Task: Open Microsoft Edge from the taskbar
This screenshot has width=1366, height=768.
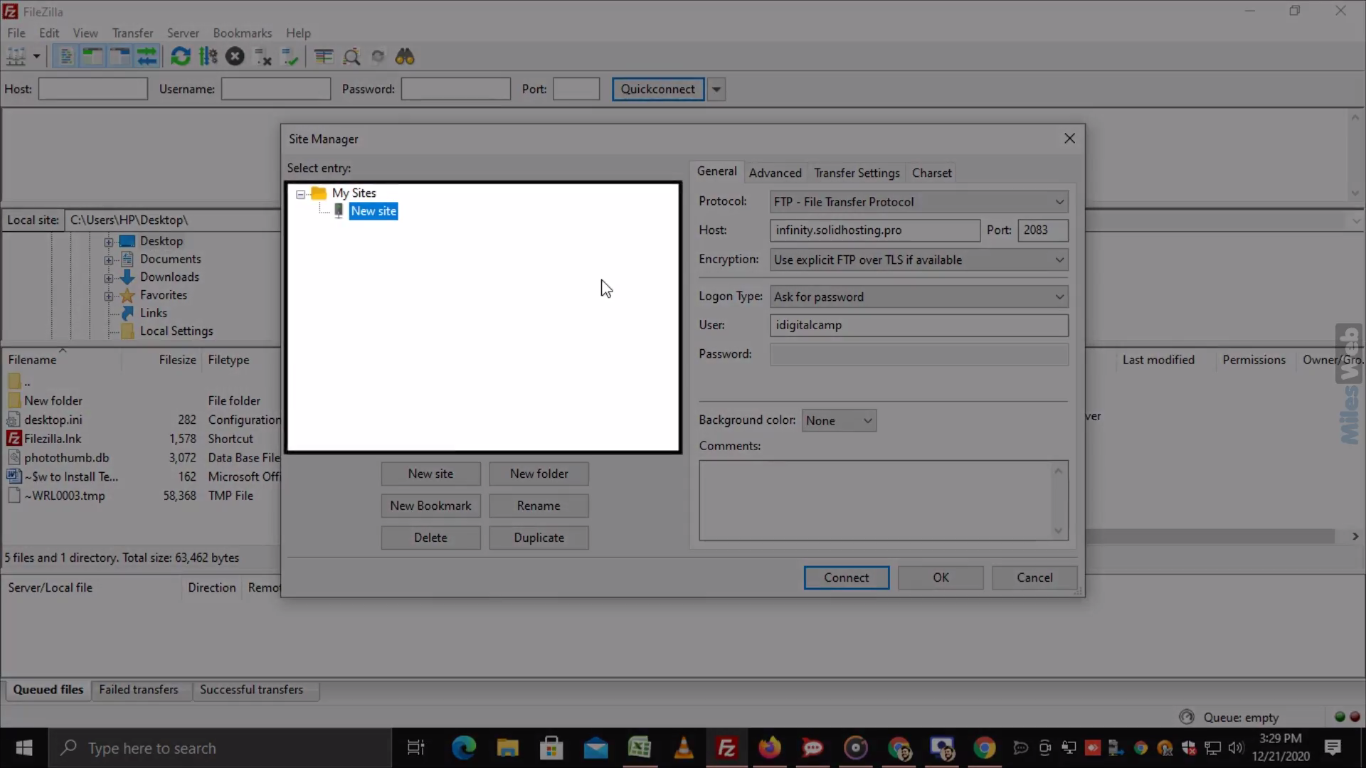Action: pos(464,748)
